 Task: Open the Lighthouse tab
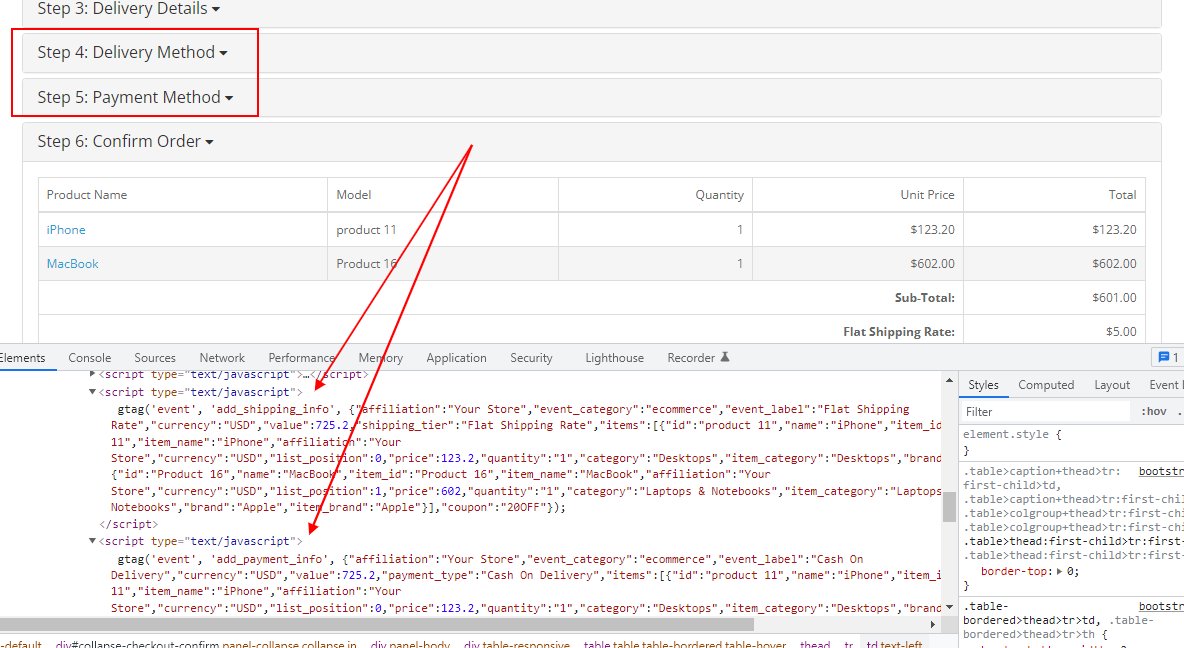pos(615,358)
